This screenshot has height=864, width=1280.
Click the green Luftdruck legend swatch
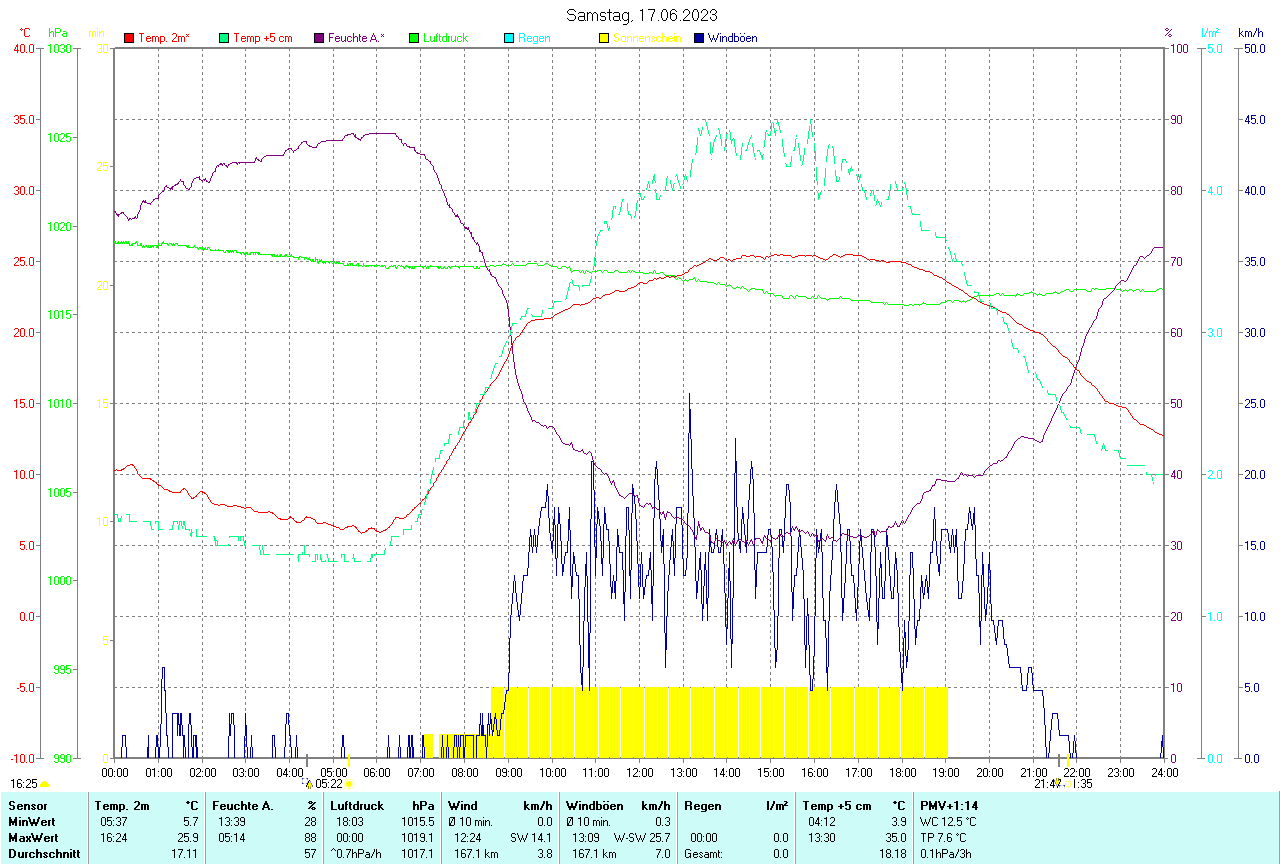(414, 38)
